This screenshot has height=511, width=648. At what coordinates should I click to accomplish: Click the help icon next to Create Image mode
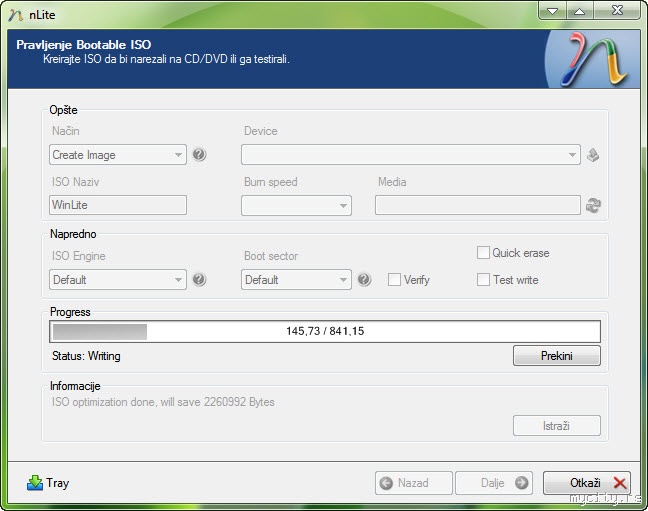tap(199, 155)
